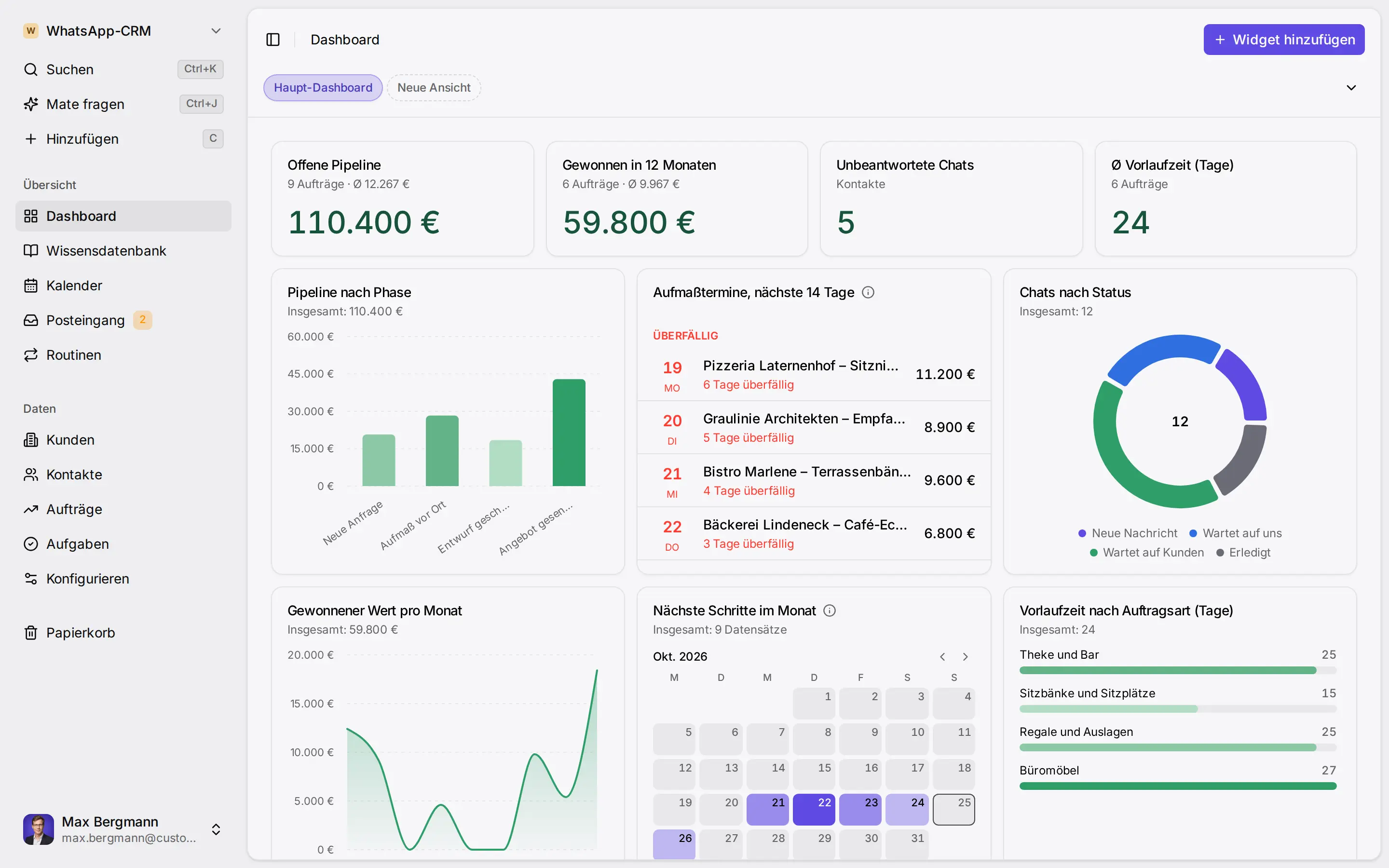Click Hinzufügen in the sidebar
The width and height of the screenshot is (1389, 868).
click(123, 139)
